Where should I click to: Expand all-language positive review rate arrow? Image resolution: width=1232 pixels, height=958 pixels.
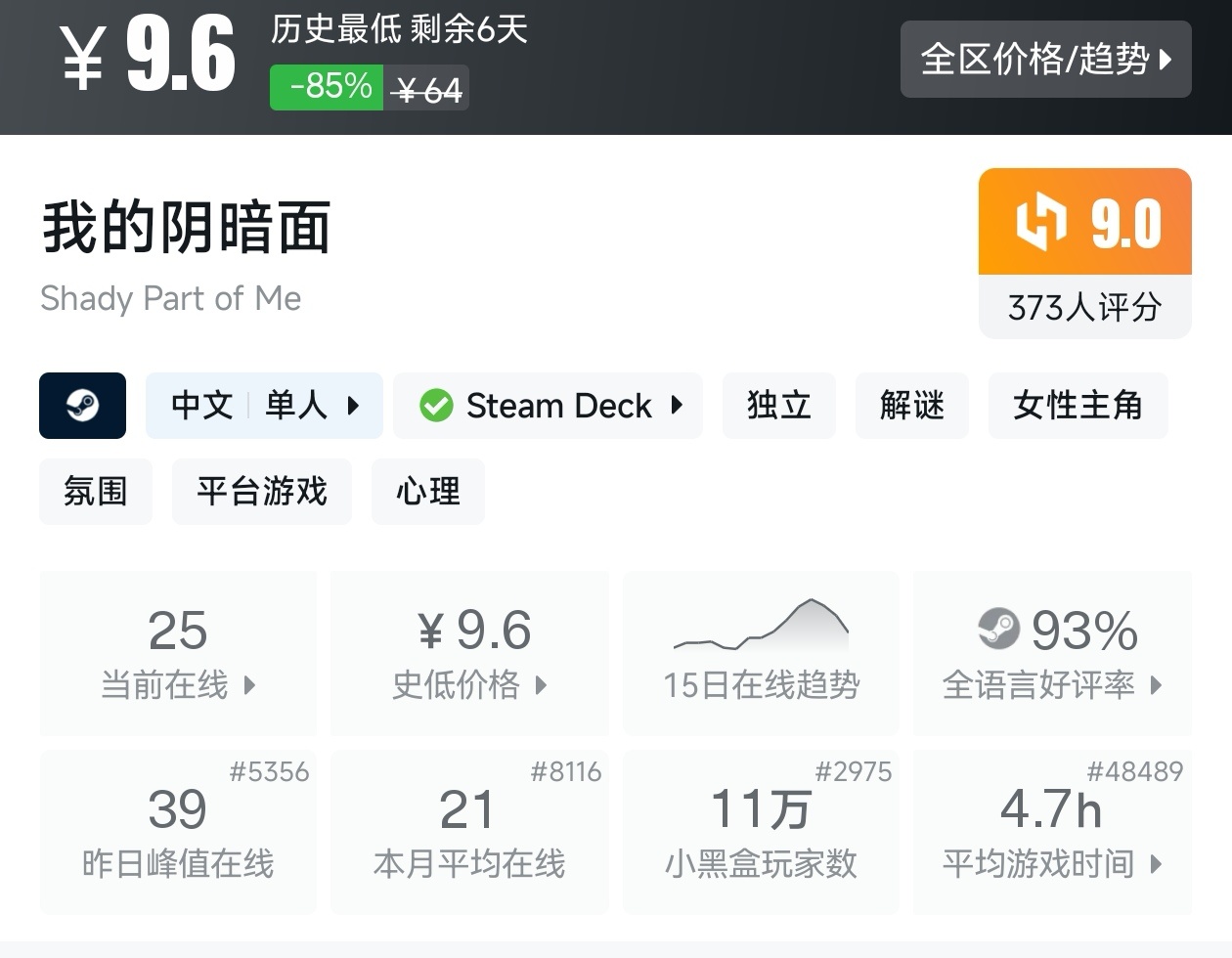[x=1157, y=685]
